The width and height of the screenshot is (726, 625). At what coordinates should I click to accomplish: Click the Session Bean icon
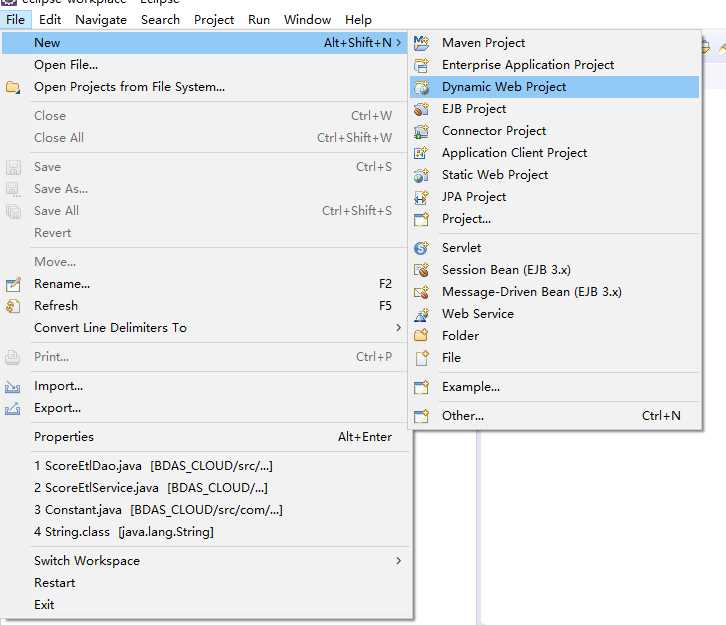click(421, 270)
